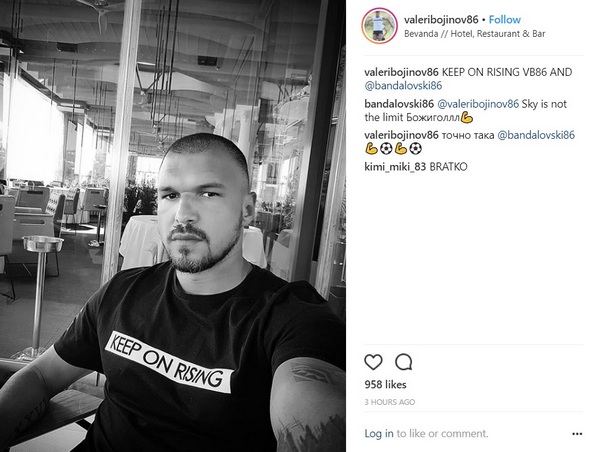Open Bevanda Hotel, Restaurant & Bar location
The height and width of the screenshot is (452, 600).
(474, 34)
